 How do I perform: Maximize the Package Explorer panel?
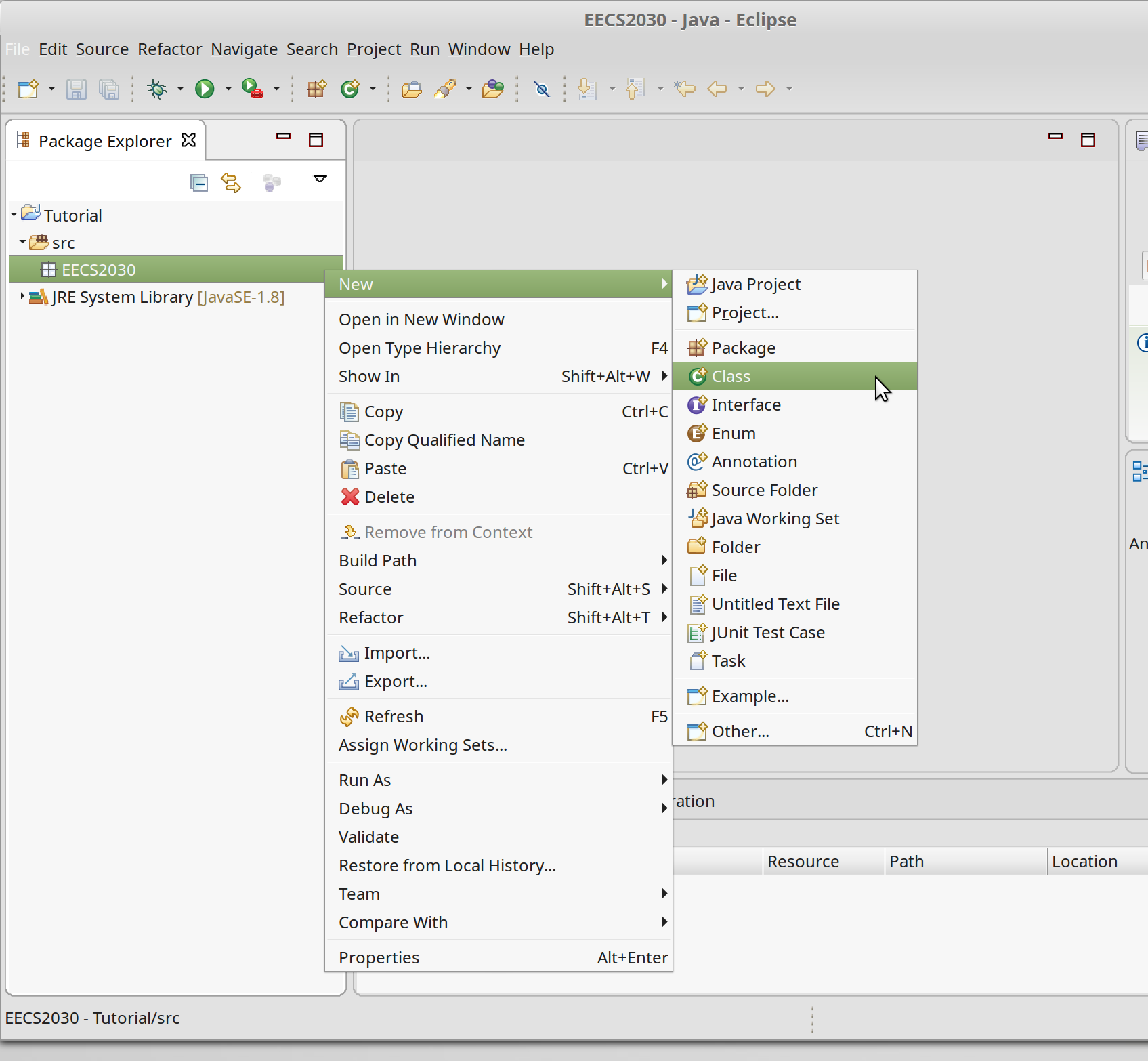[316, 140]
